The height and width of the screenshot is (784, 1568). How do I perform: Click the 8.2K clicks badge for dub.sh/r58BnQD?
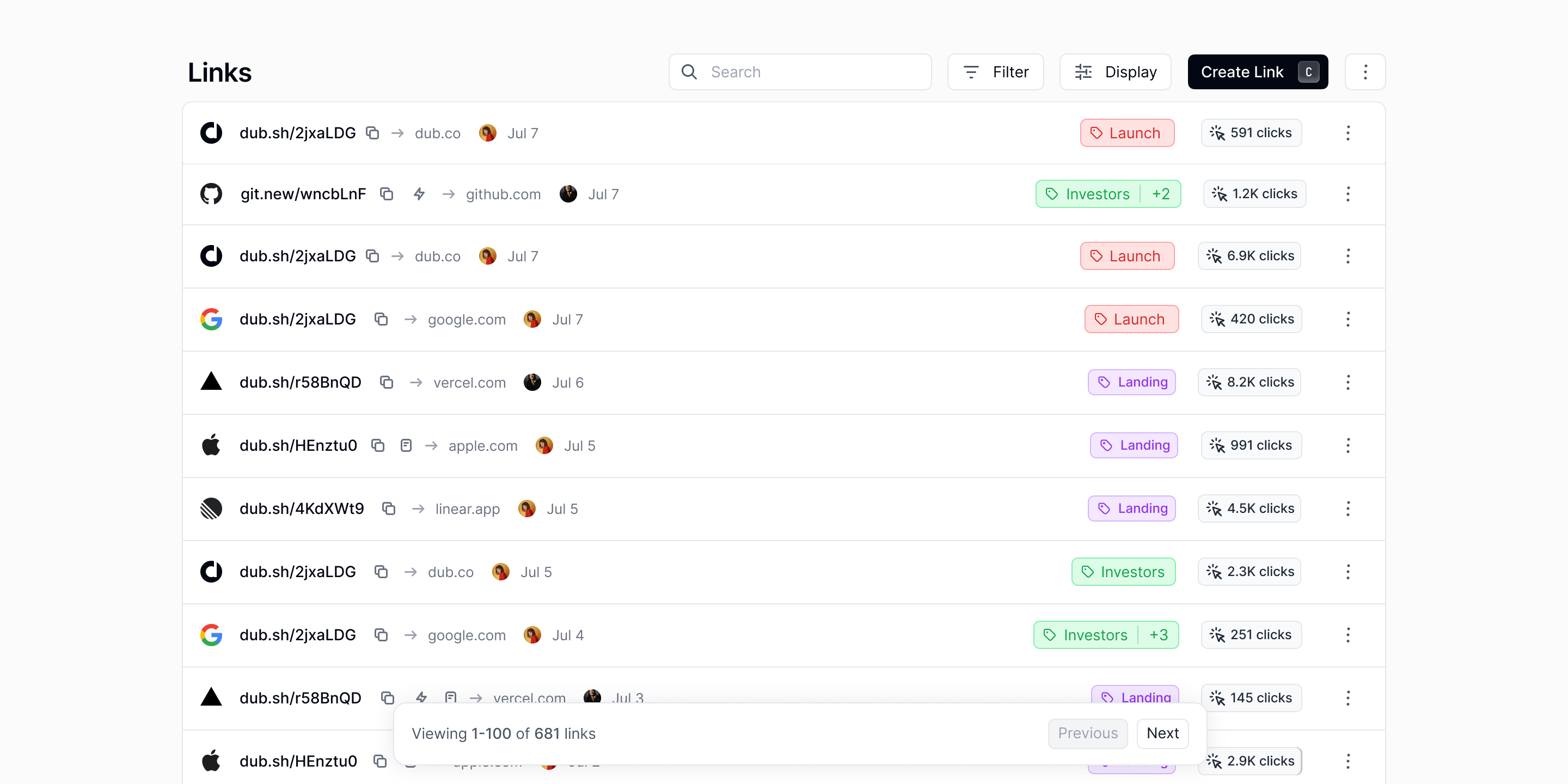(1249, 382)
